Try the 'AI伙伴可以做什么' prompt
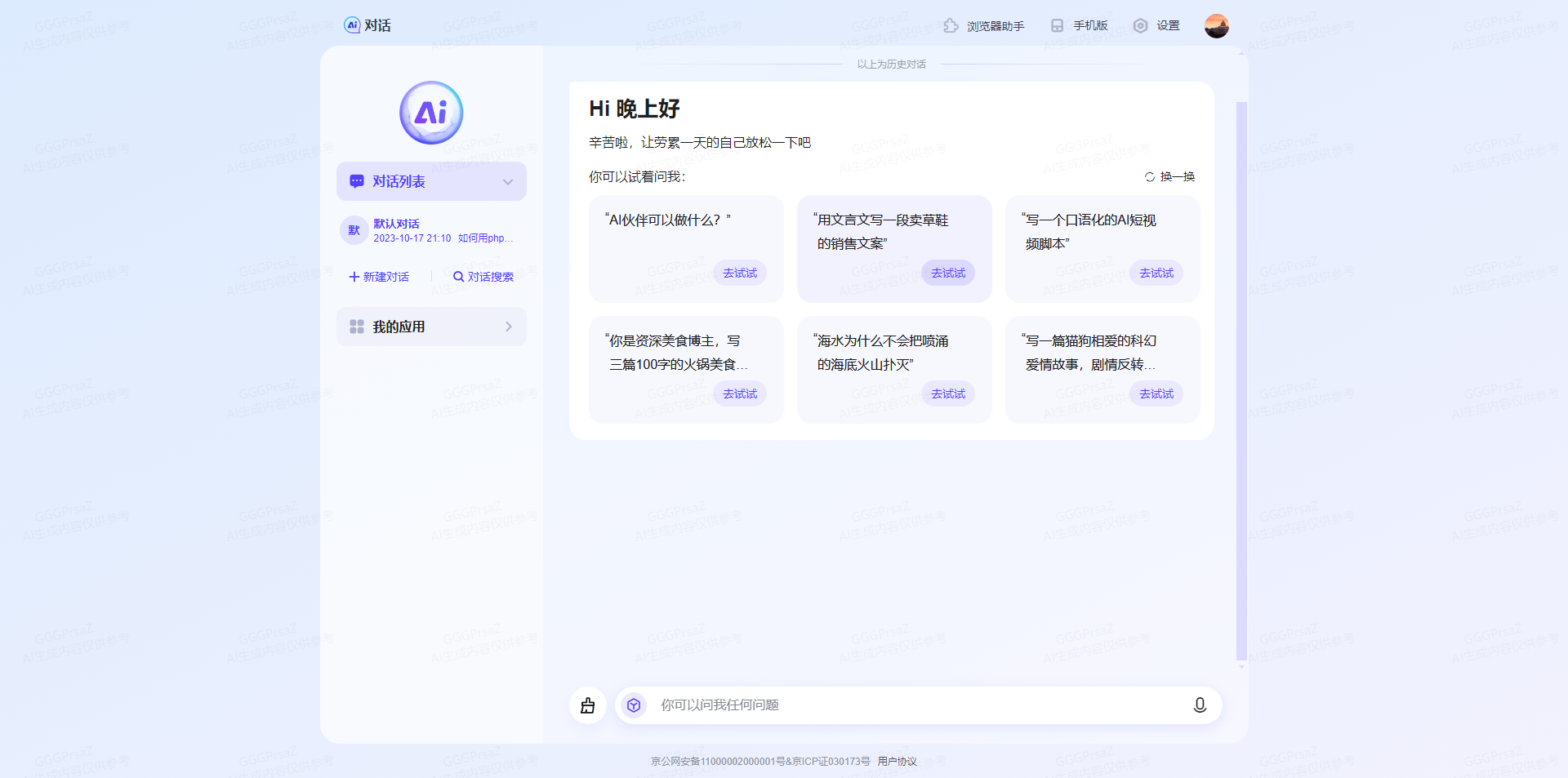 tap(740, 273)
